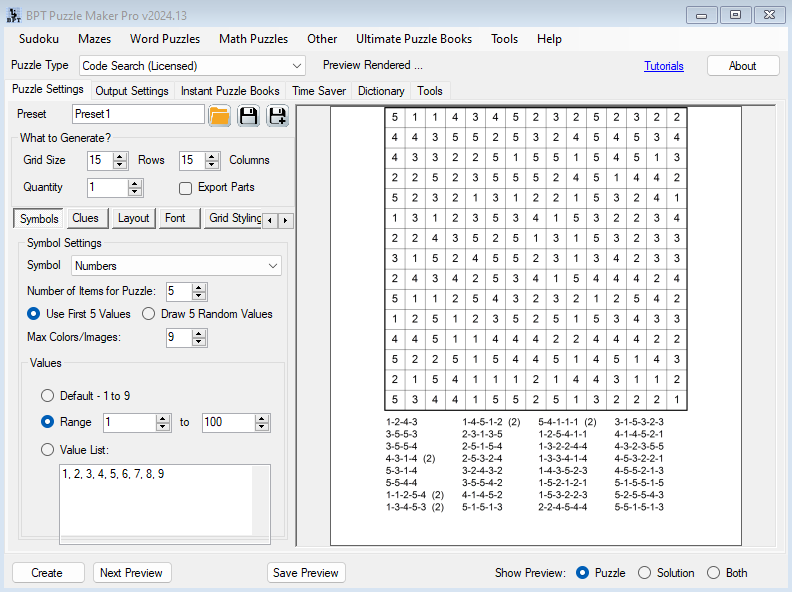Click the save preset as new icon
This screenshot has height=592, width=792.
[277, 115]
